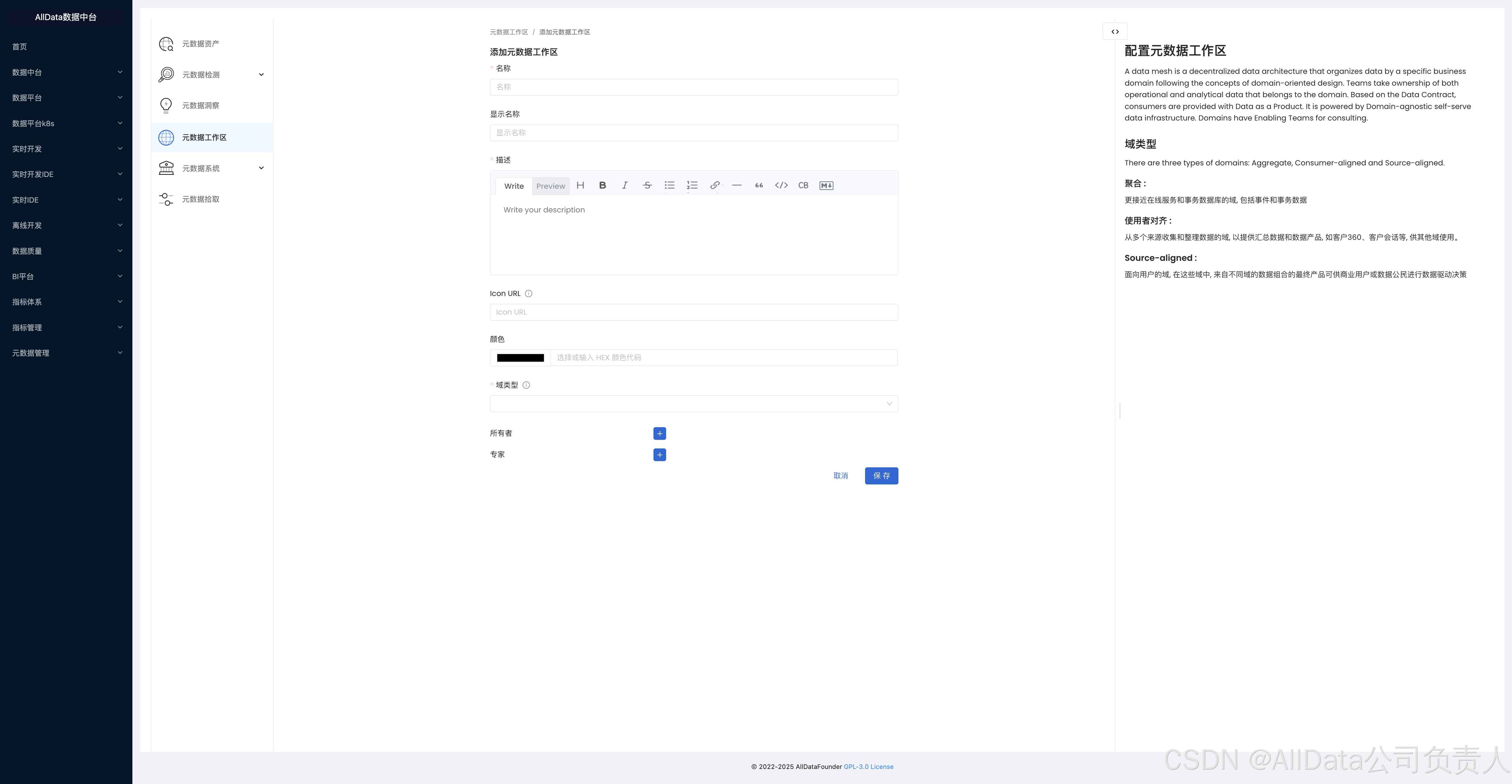Click the 保存 button
The width and height of the screenshot is (1512, 784).
point(881,476)
